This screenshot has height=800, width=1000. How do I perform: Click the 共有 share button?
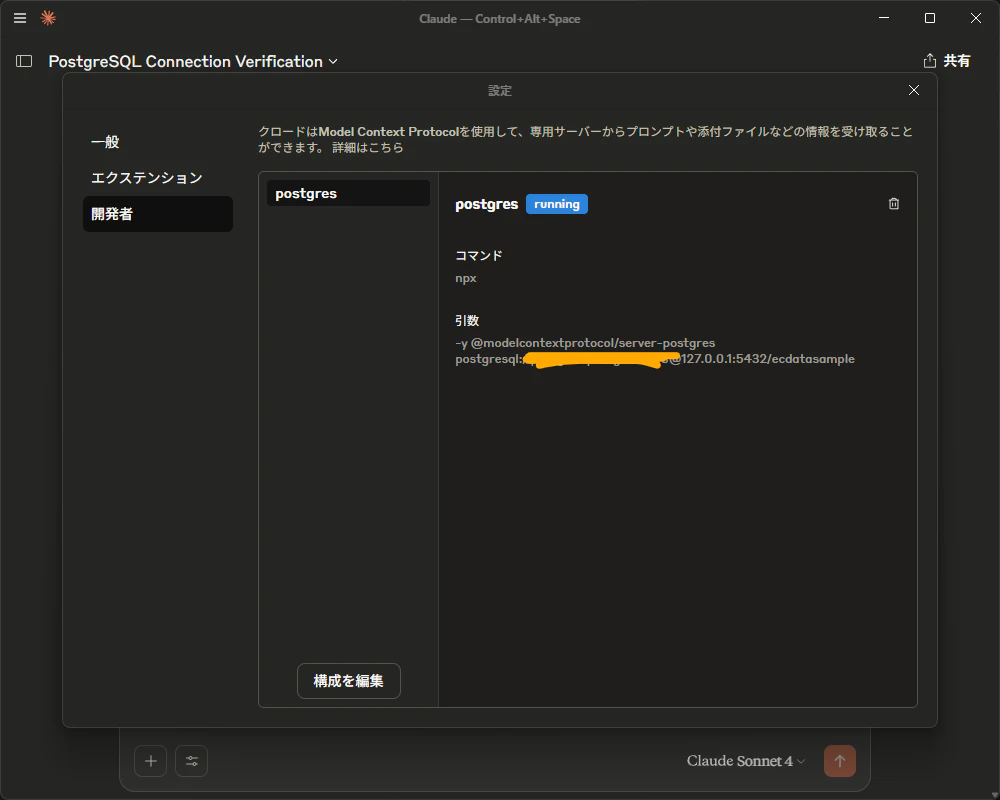tap(947, 61)
